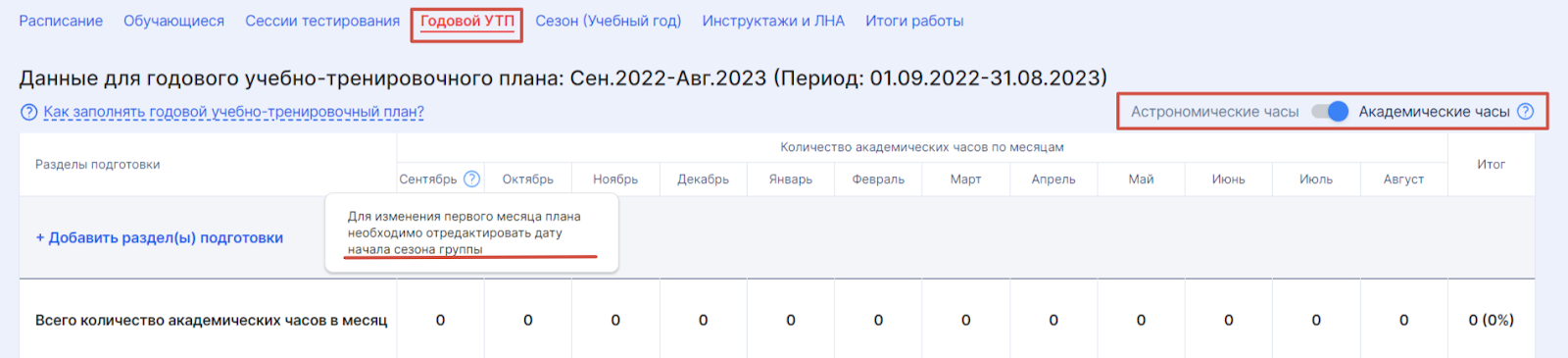This screenshot has width=1568, height=358.
Task: Click help icon next to Сентябрь column
Action: pos(471,179)
